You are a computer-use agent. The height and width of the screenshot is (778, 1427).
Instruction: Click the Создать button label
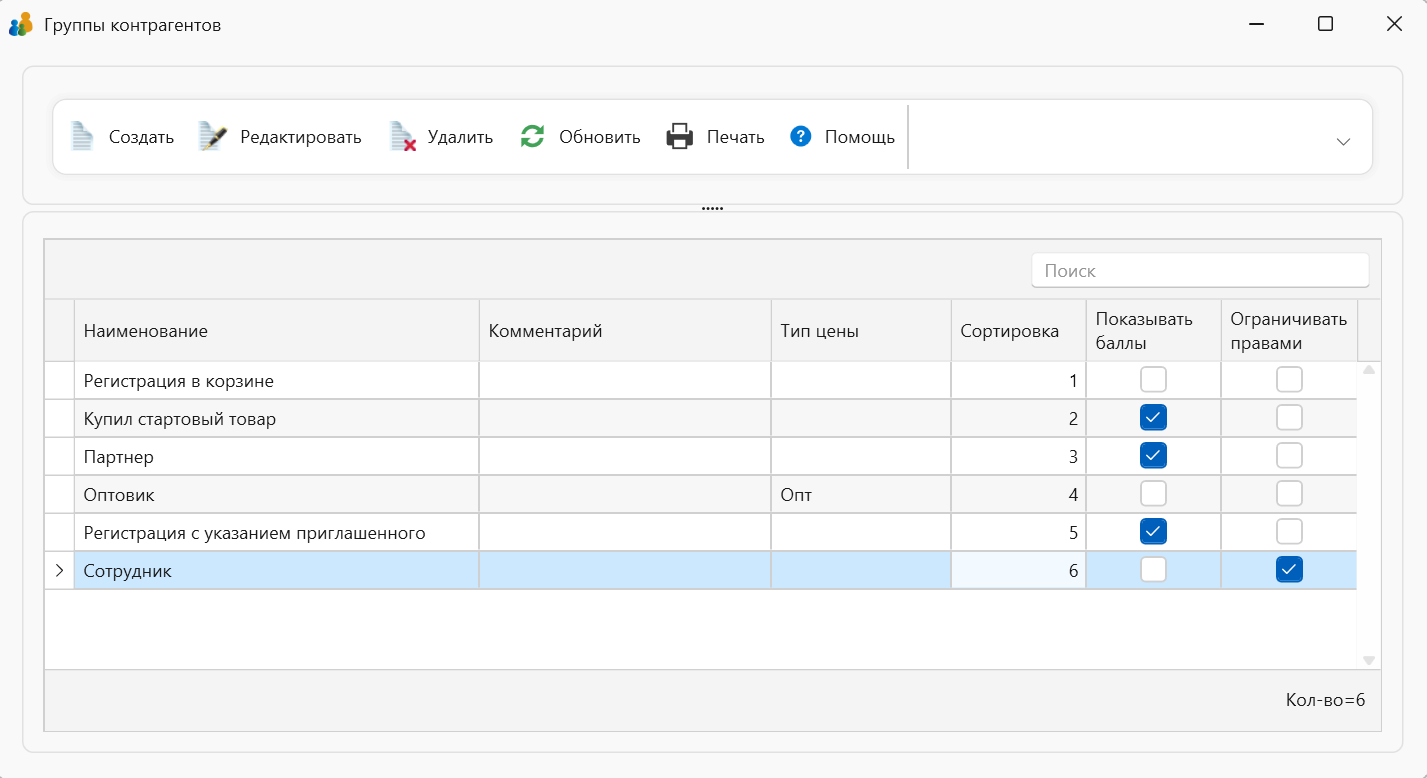point(141,137)
